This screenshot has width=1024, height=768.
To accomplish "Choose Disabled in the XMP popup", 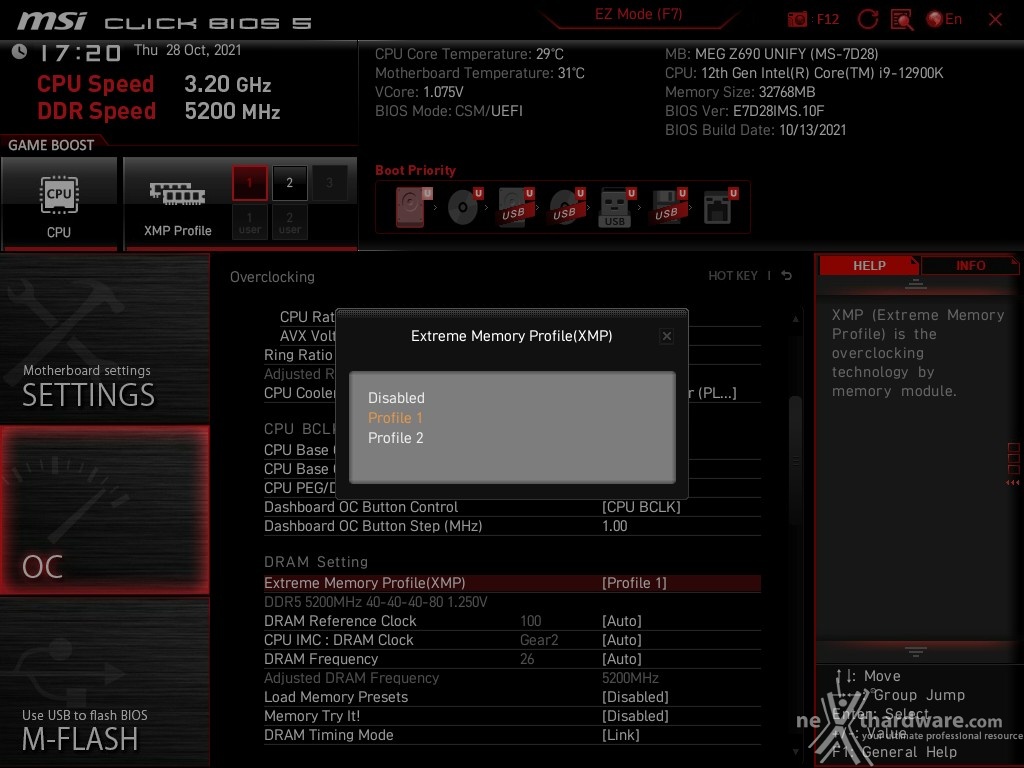I will (x=396, y=398).
